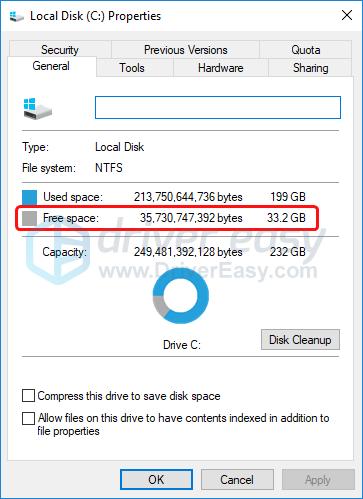Screen dimensions: 363x499
Task: Click the drive label text field
Action: click(x=218, y=107)
